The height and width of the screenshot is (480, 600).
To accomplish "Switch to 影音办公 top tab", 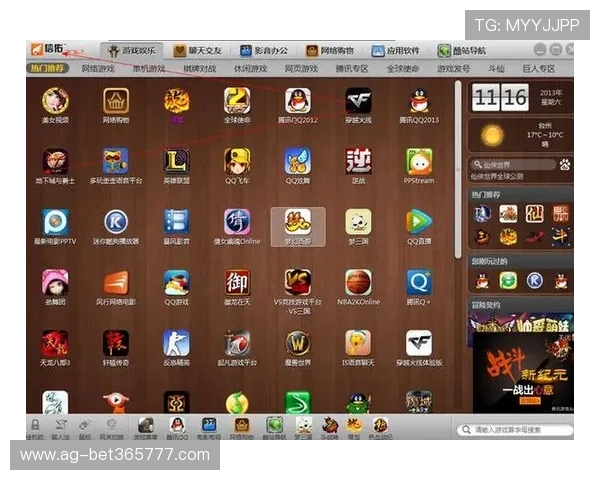I will [264, 50].
